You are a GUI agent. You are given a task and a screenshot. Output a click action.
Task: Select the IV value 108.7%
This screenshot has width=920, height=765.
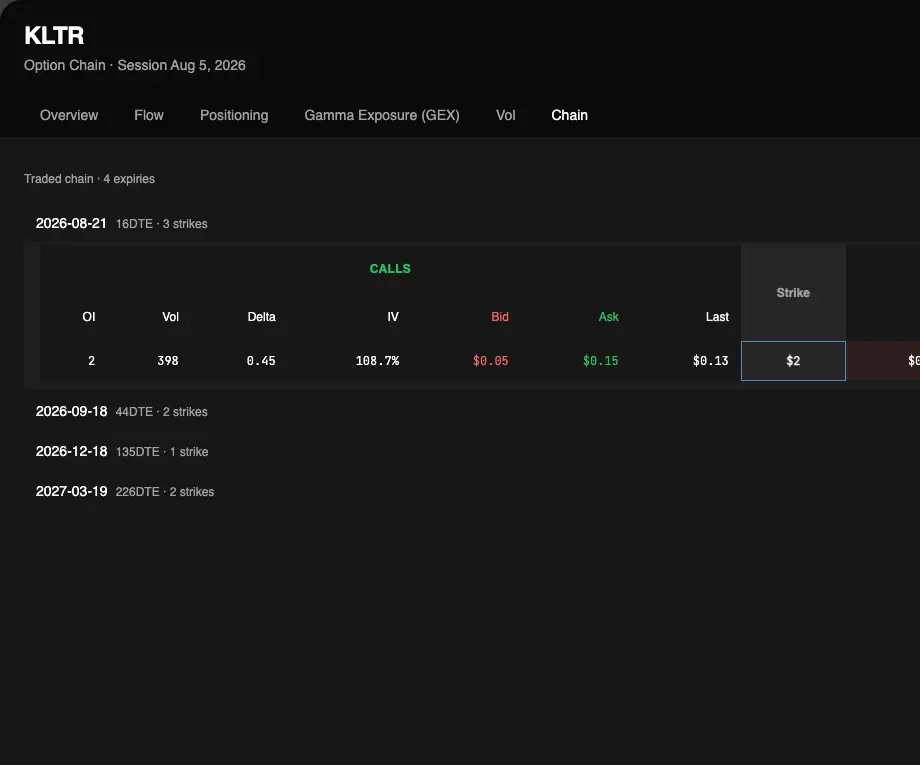tap(377, 361)
